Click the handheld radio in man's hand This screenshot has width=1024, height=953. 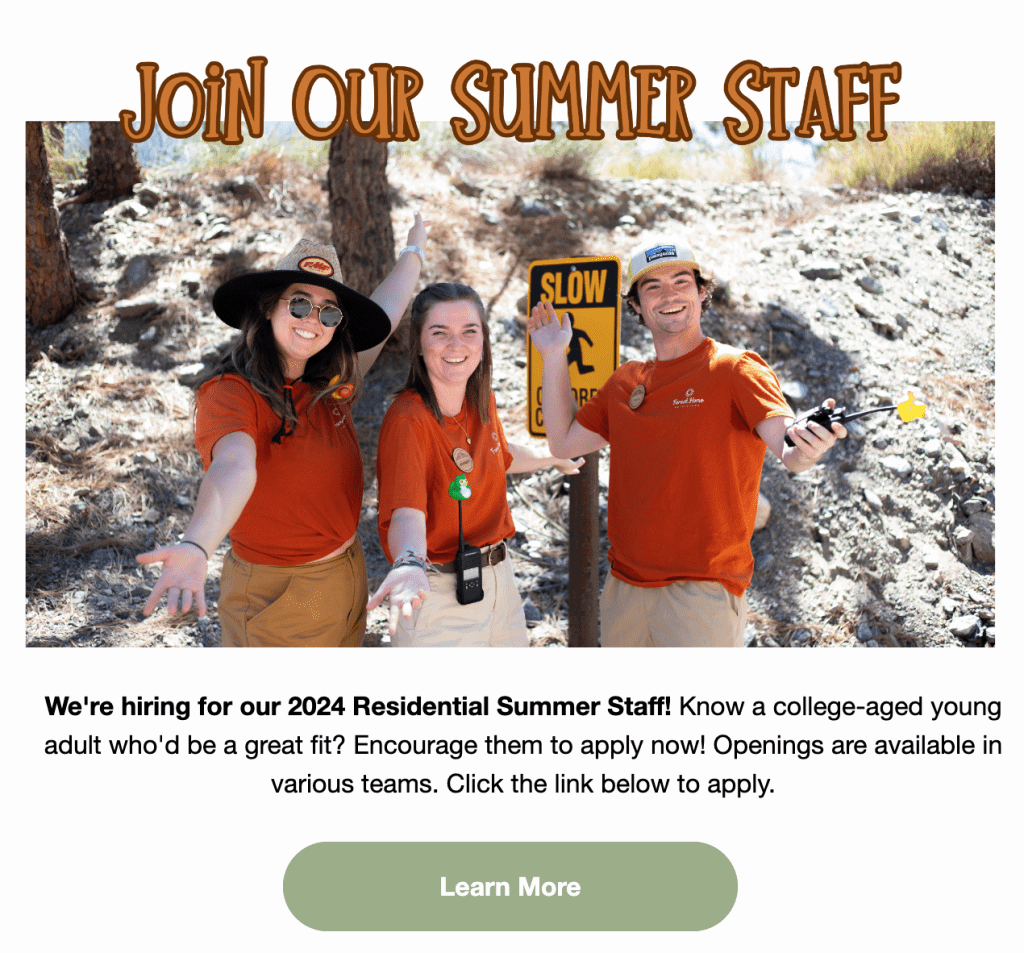point(815,423)
